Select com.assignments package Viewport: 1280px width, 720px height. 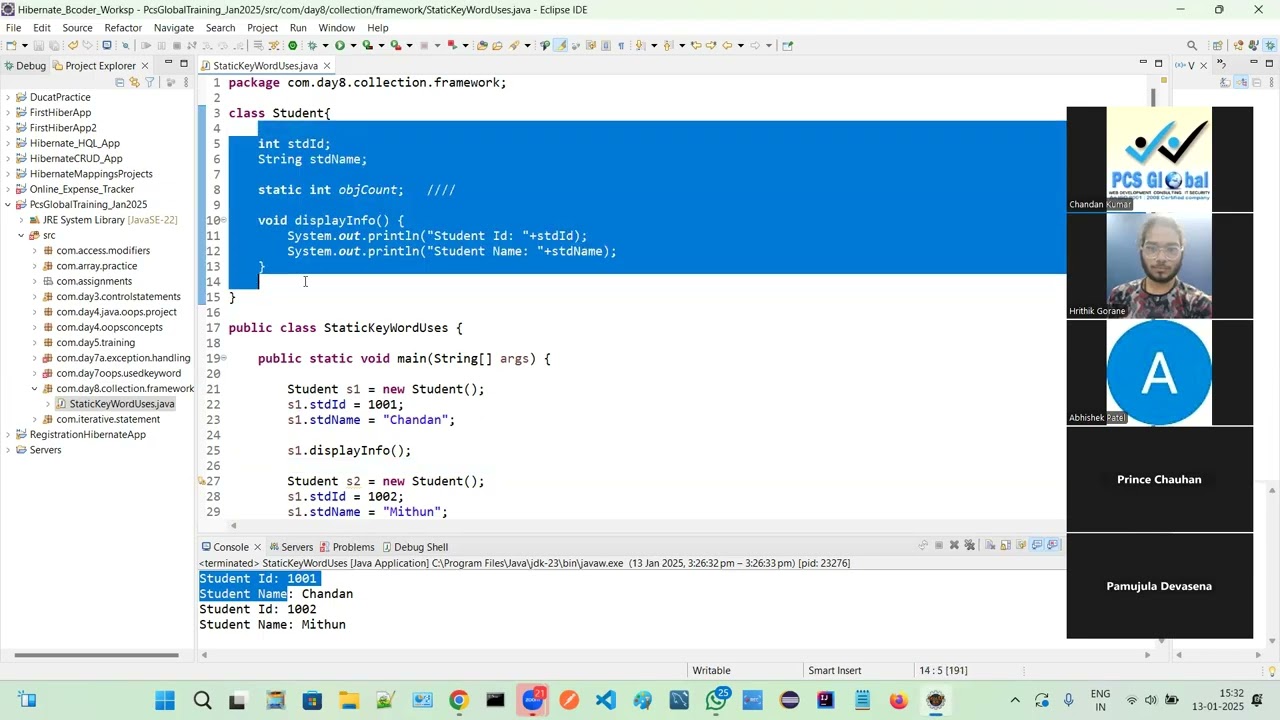94,282
